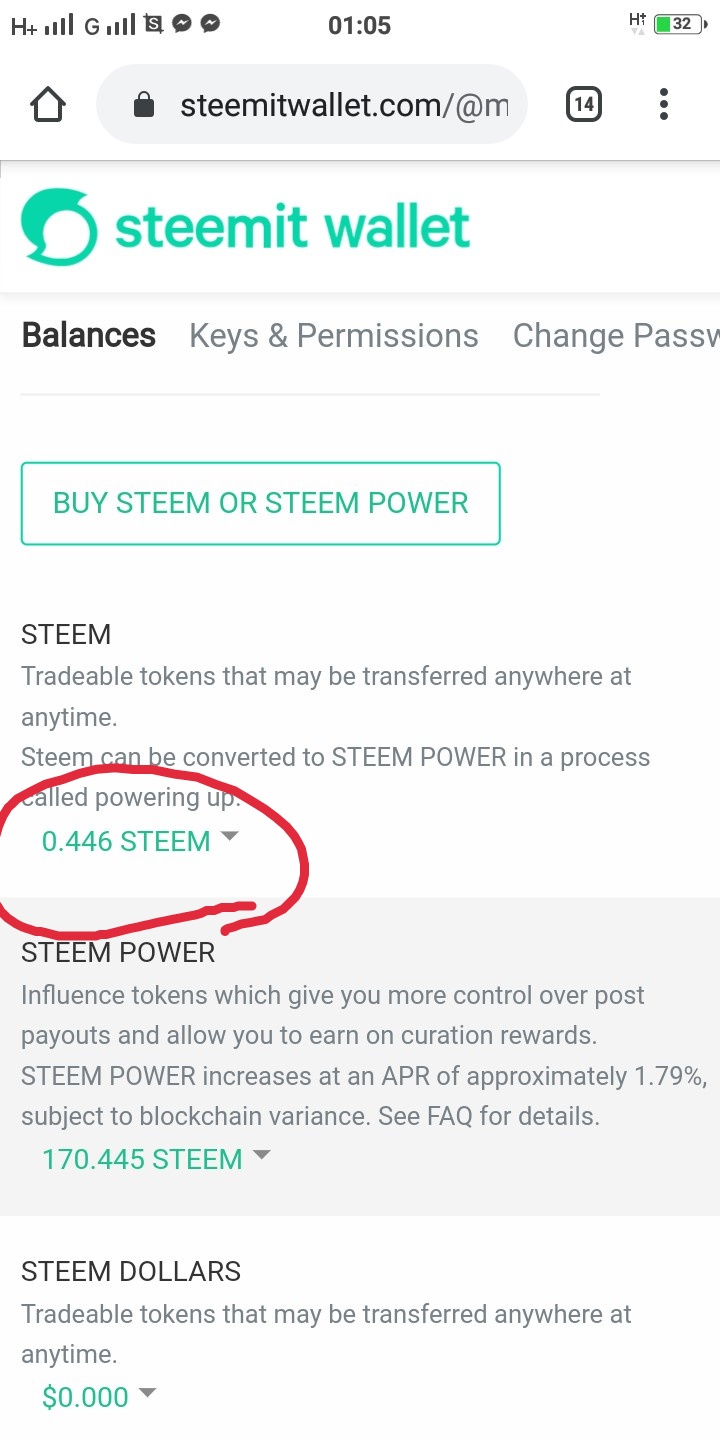Expand the $0.000 Steem Dollars dropdown arrow
Viewport: 720px width, 1440px height.
[x=148, y=1392]
